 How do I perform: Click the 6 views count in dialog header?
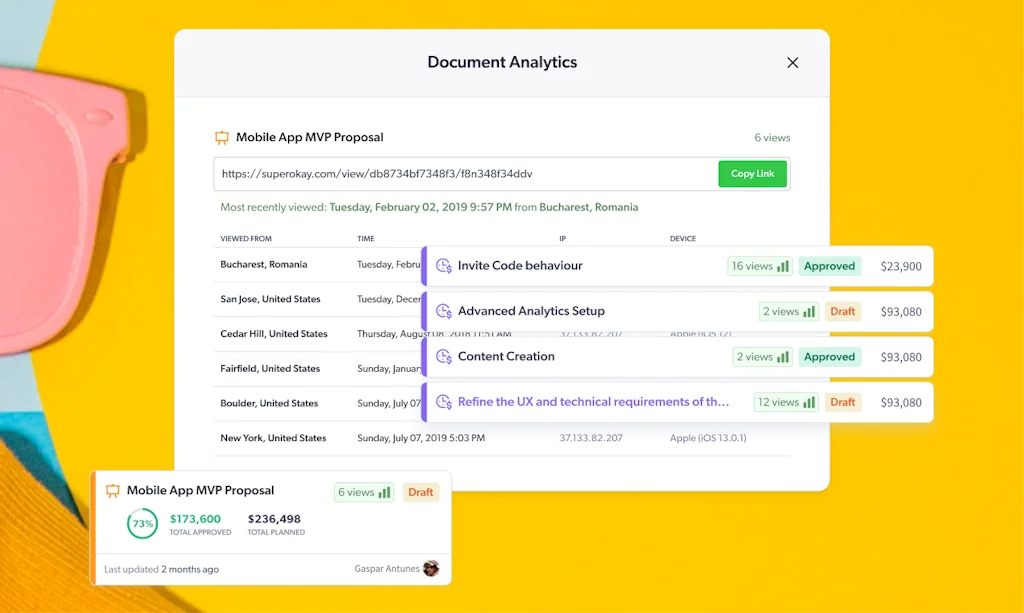point(772,138)
